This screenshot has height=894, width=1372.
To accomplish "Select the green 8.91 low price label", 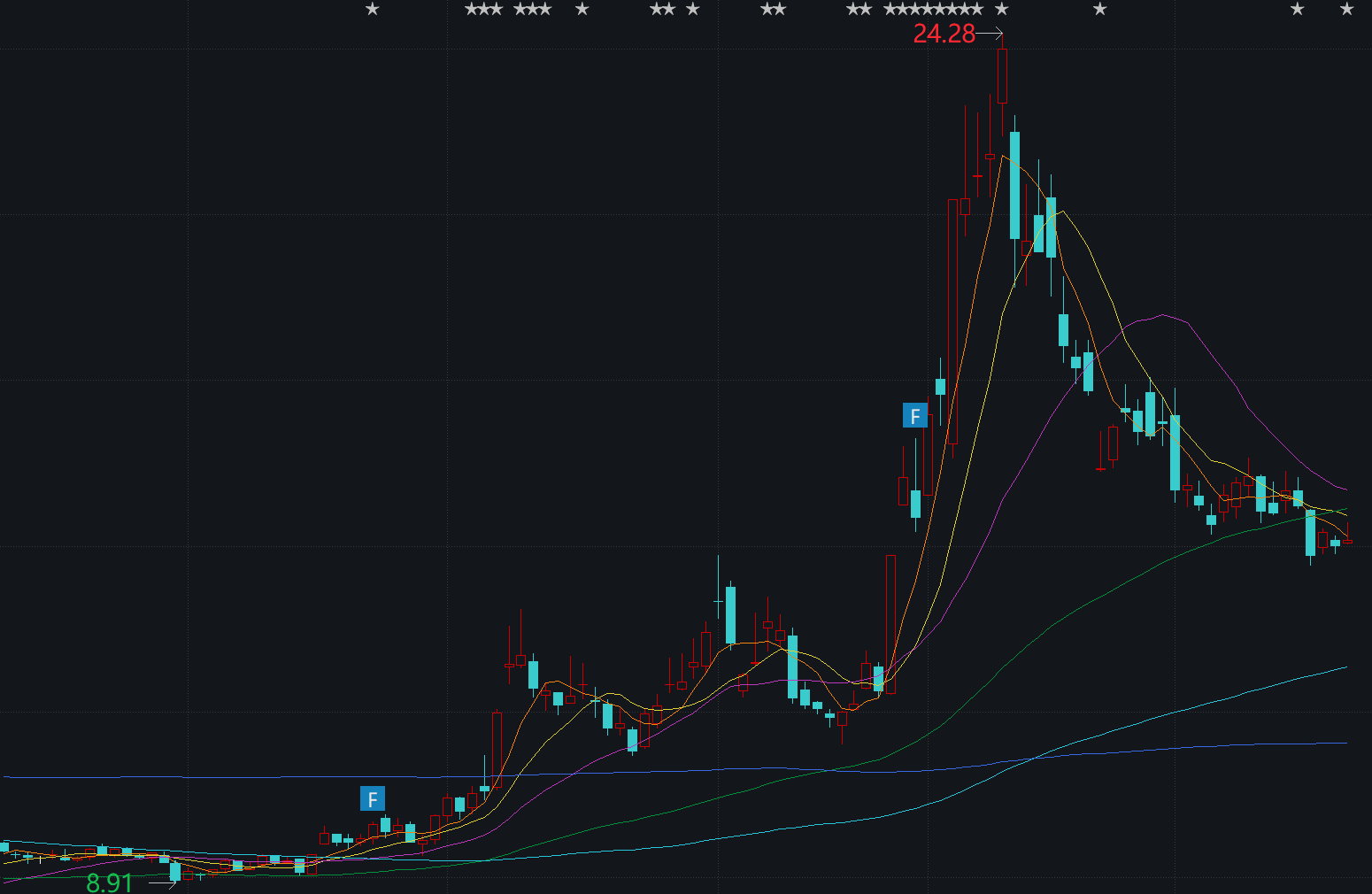I will tap(109, 882).
